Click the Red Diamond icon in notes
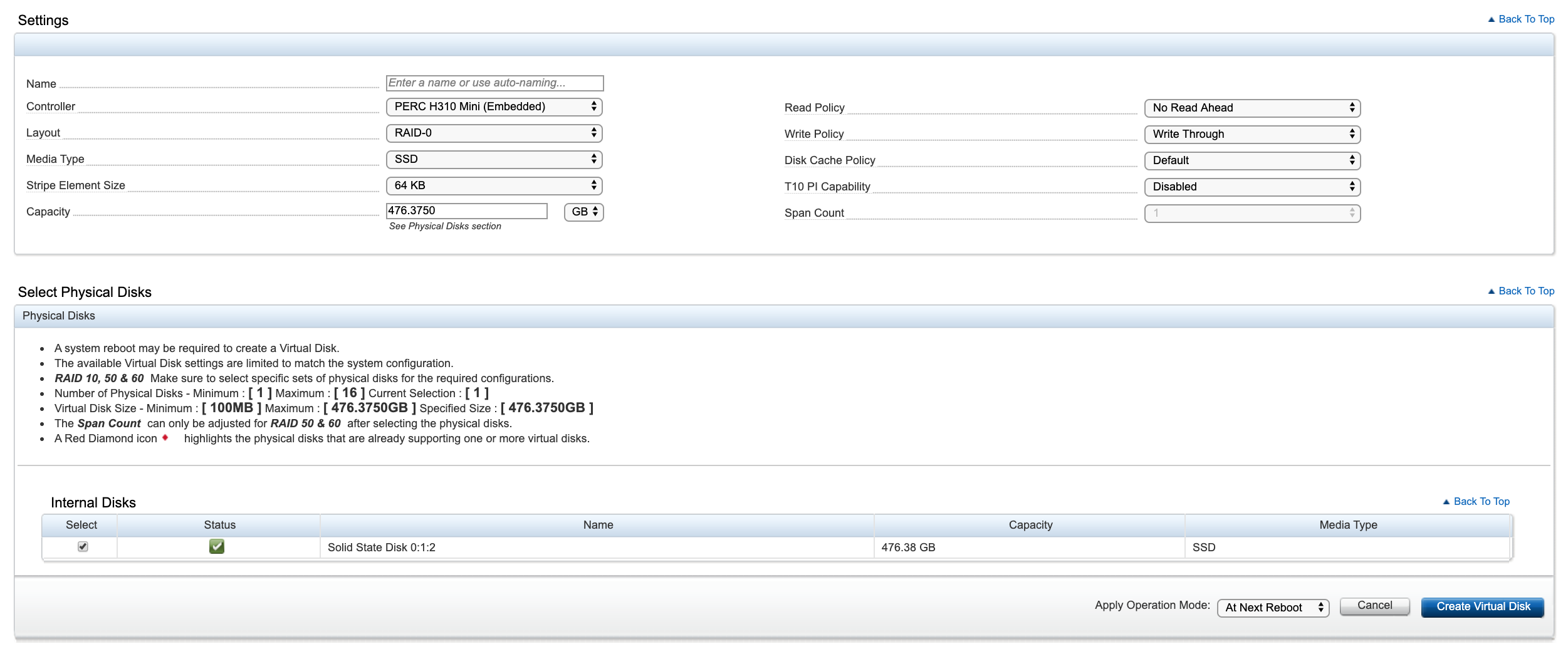 [165, 438]
